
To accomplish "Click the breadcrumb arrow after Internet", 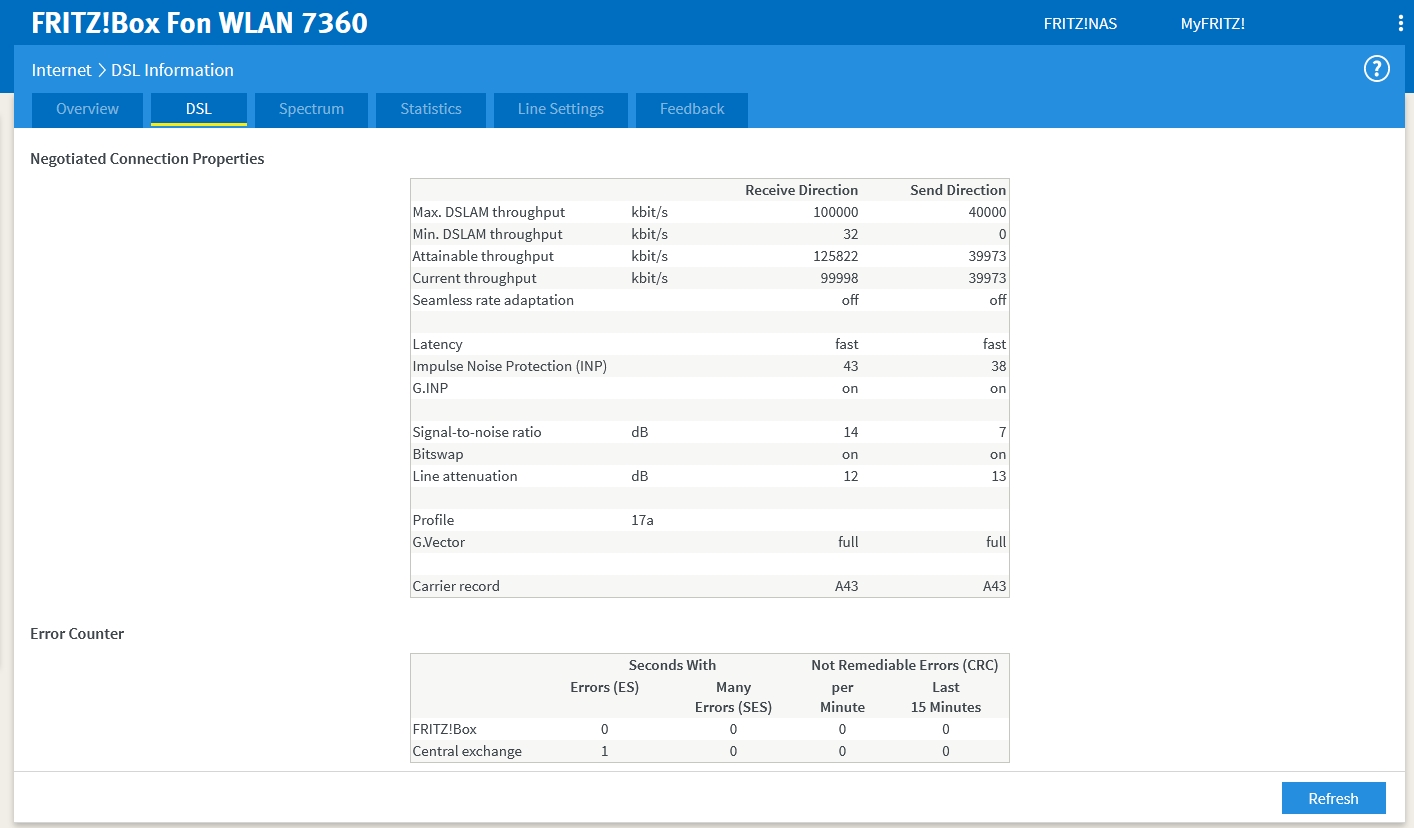I will 101,70.
